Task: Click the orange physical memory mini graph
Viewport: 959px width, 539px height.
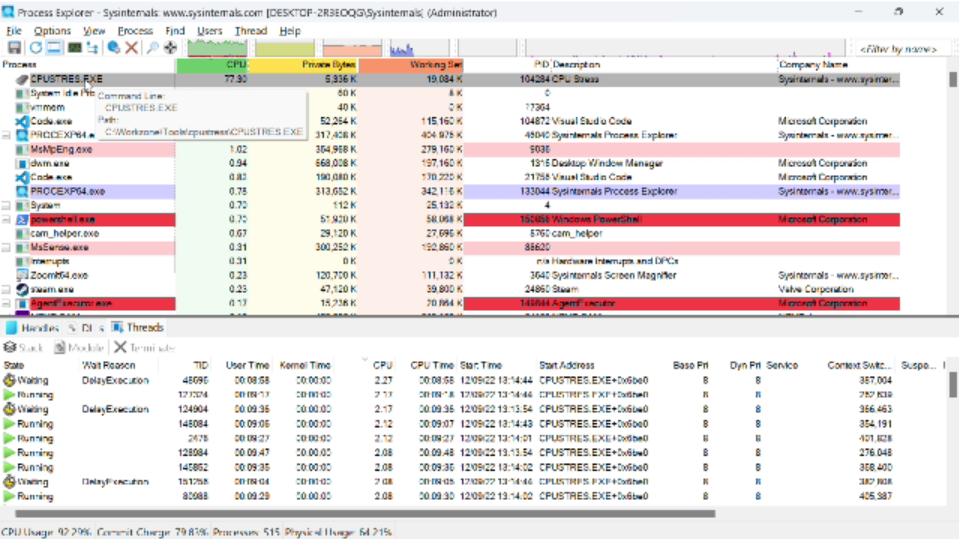Action: coord(352,48)
